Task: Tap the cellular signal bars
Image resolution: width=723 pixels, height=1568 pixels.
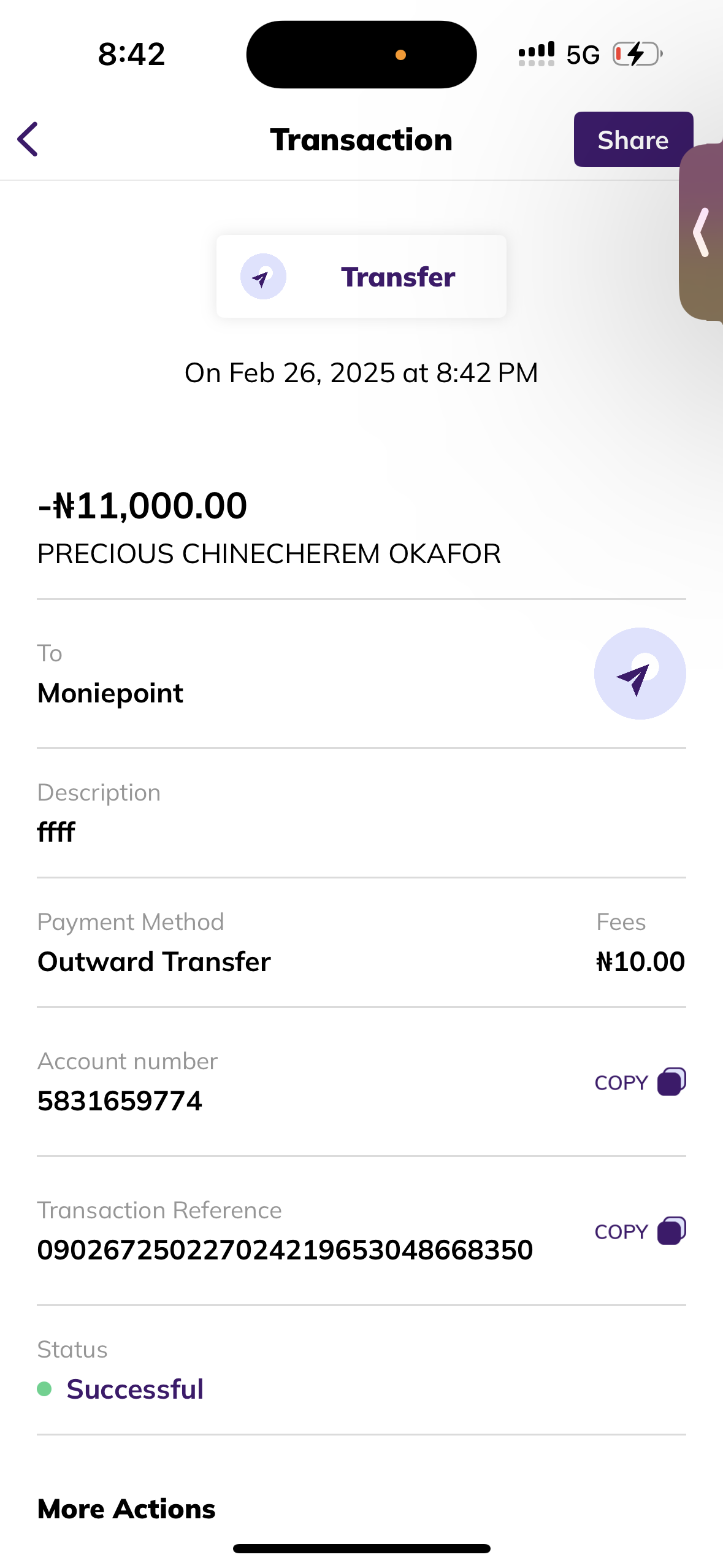Action: (537, 54)
